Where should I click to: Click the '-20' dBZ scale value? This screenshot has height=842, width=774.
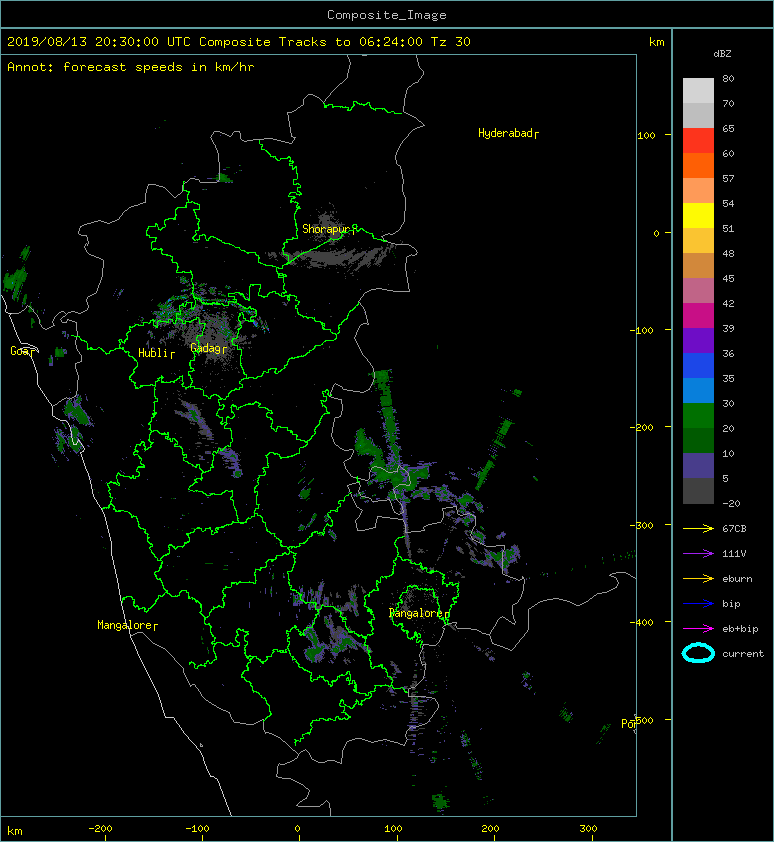coord(731,503)
